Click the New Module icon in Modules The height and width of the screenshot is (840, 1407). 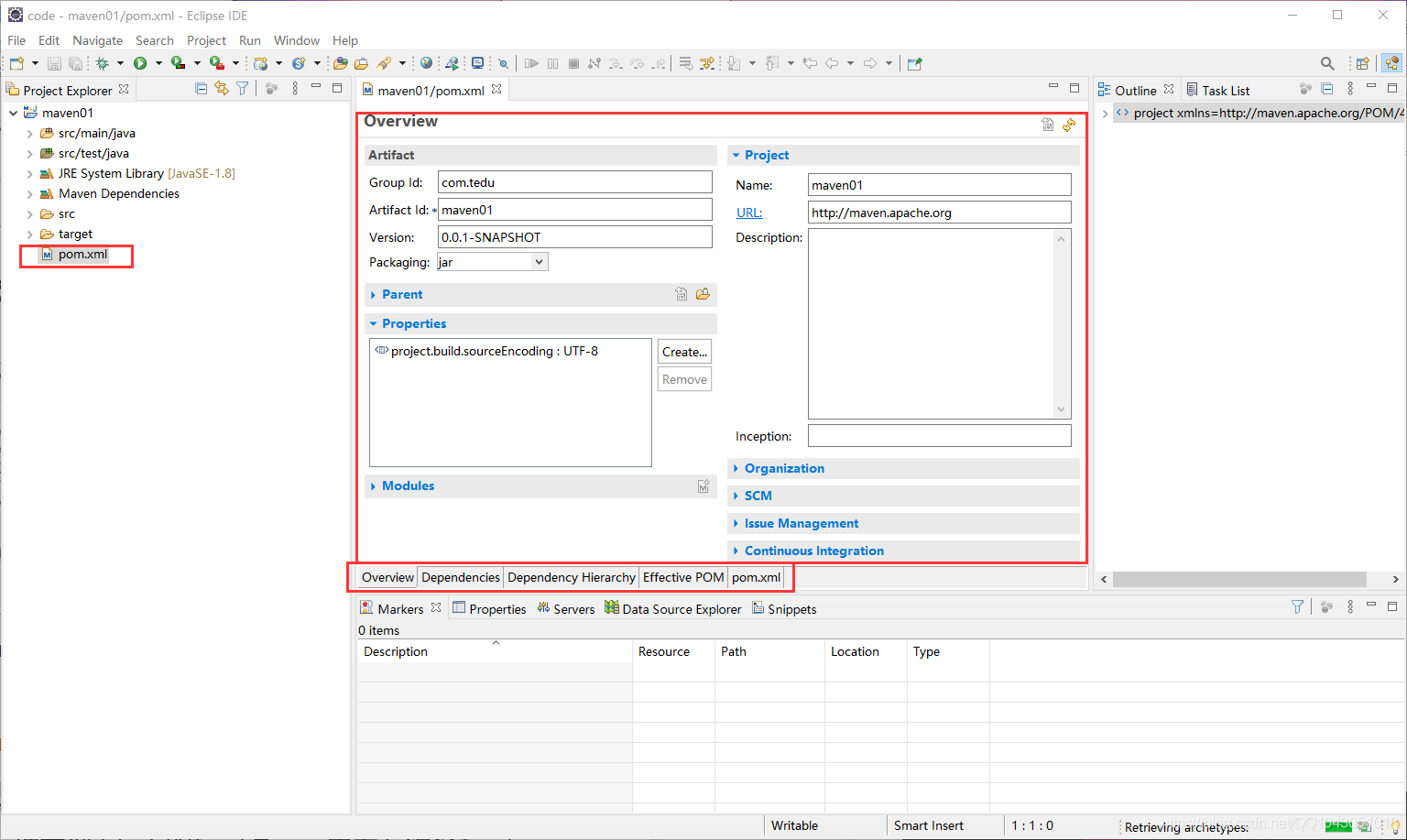(703, 486)
